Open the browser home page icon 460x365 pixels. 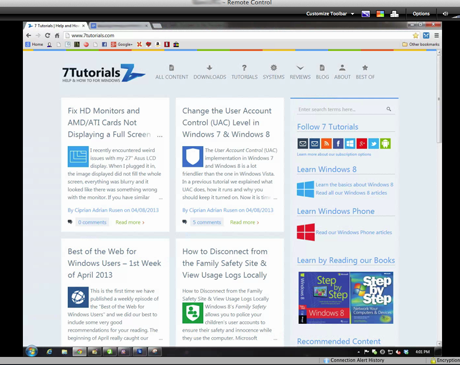[57, 35]
